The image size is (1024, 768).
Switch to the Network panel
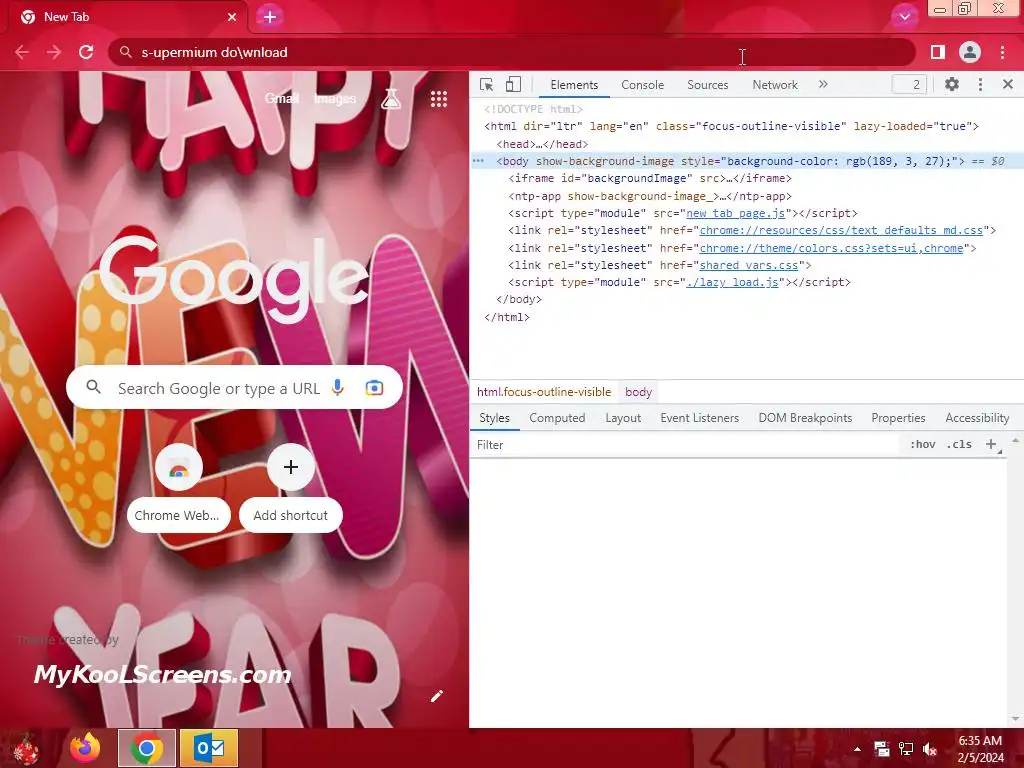pyautogui.click(x=775, y=85)
